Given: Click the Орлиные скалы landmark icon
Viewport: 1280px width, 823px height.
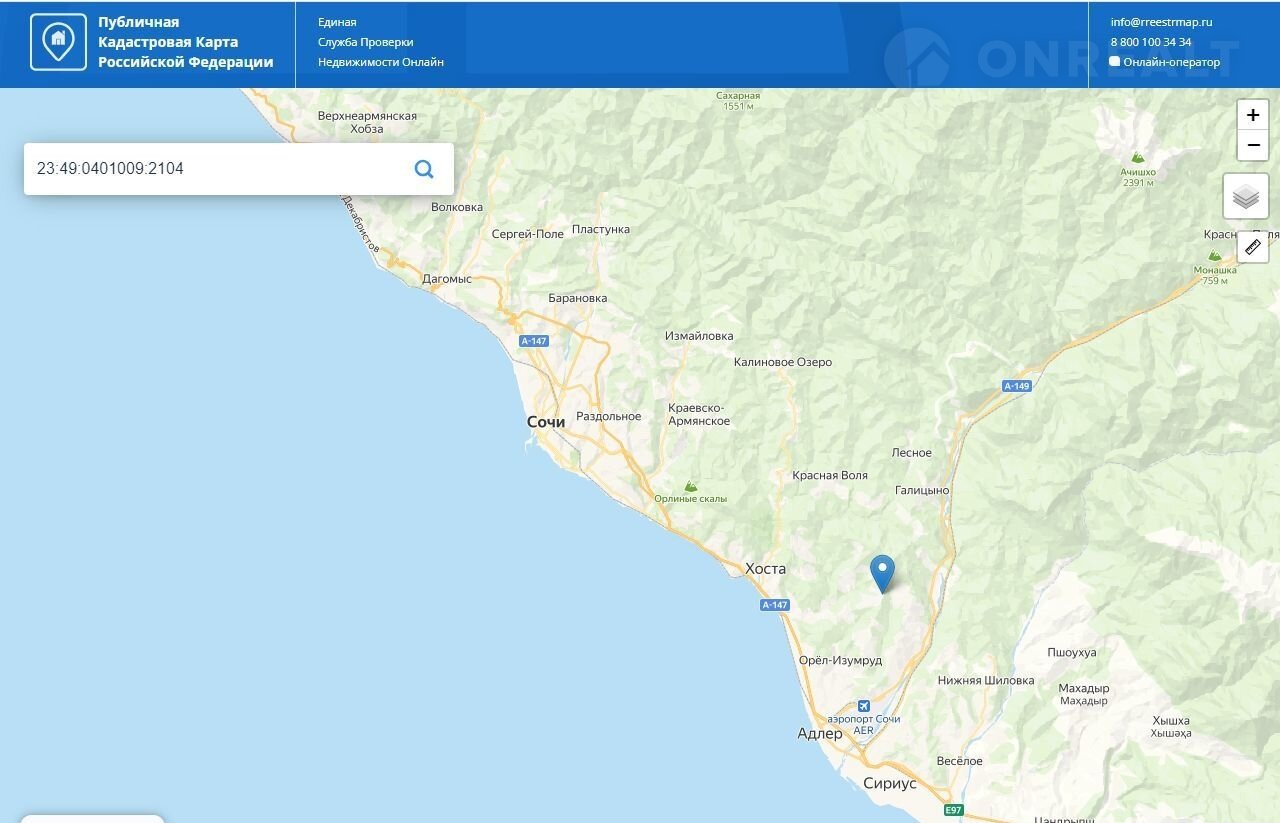Looking at the screenshot, I should (690, 486).
